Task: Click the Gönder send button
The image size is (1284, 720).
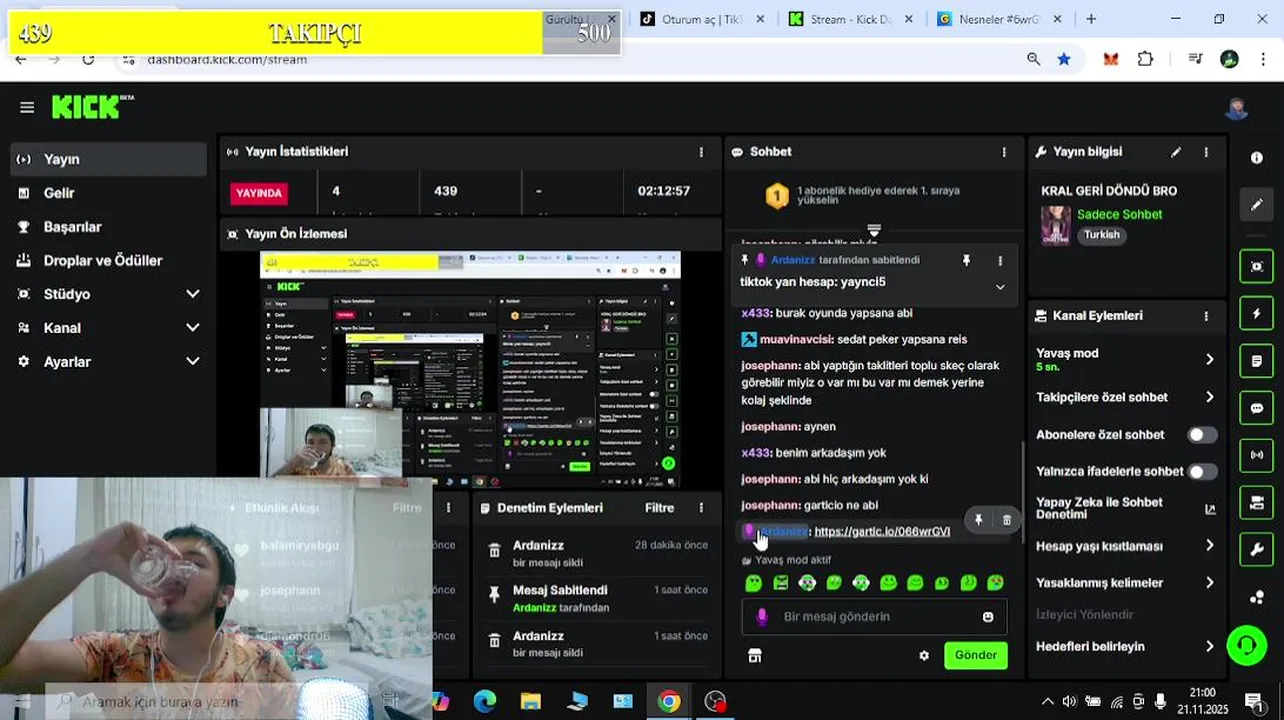Action: (x=975, y=656)
